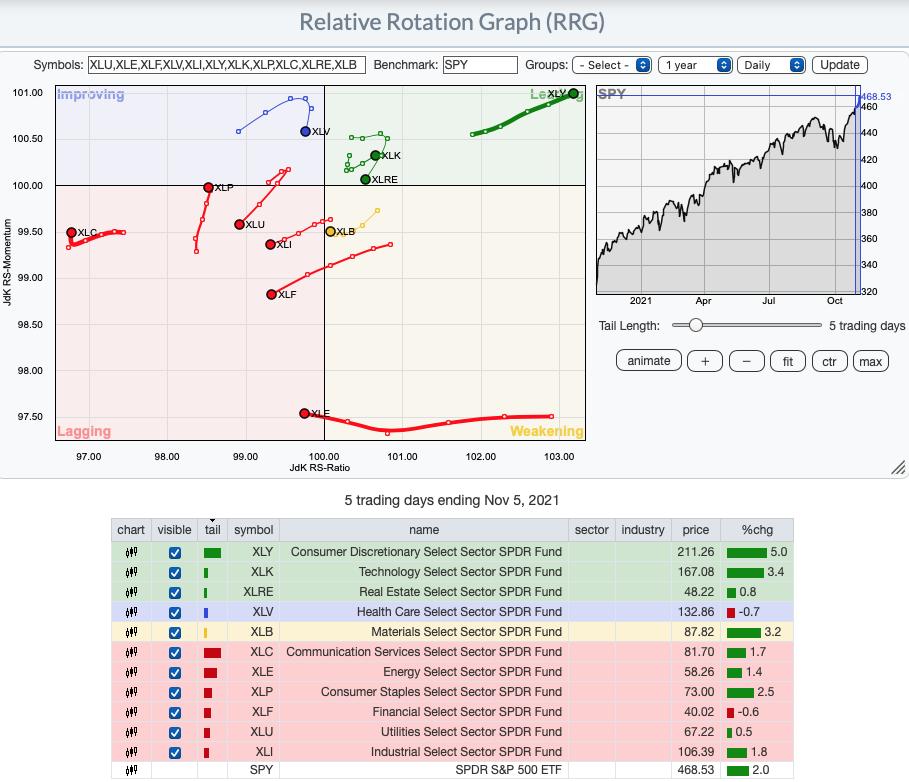The width and height of the screenshot is (909, 782).
Task: Uncheck visibility for XLF
Action: [x=174, y=713]
